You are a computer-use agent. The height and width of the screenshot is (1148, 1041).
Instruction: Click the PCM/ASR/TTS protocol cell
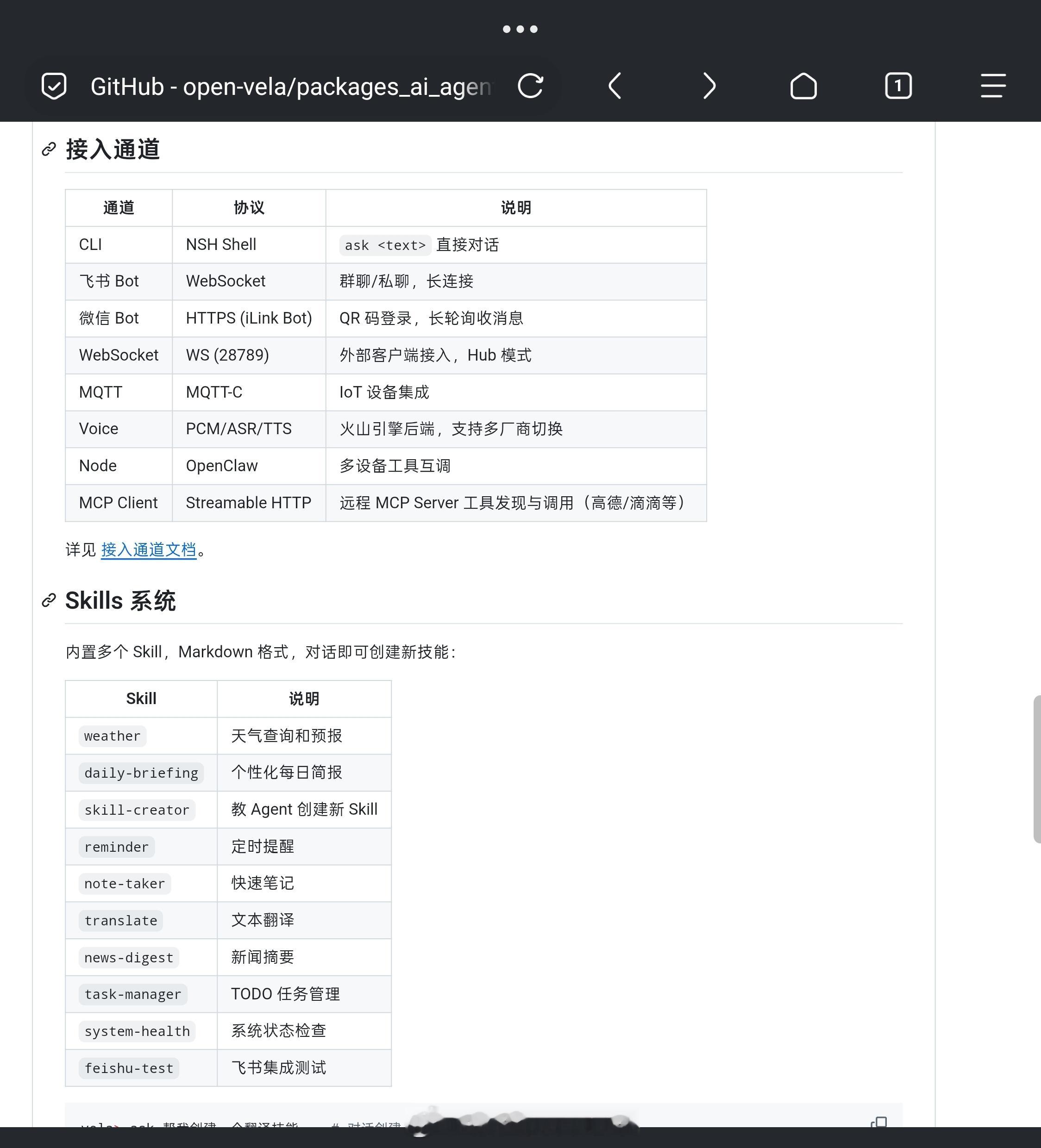click(249, 429)
